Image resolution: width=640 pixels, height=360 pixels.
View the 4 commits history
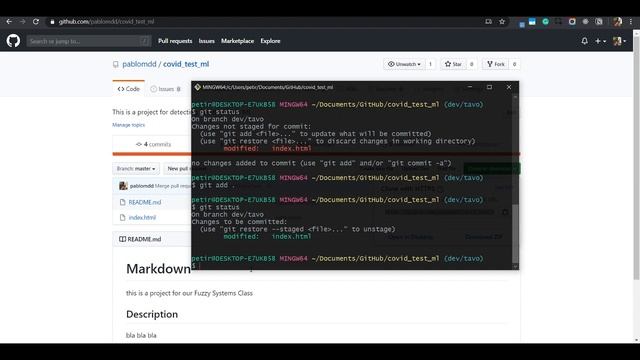pos(153,144)
